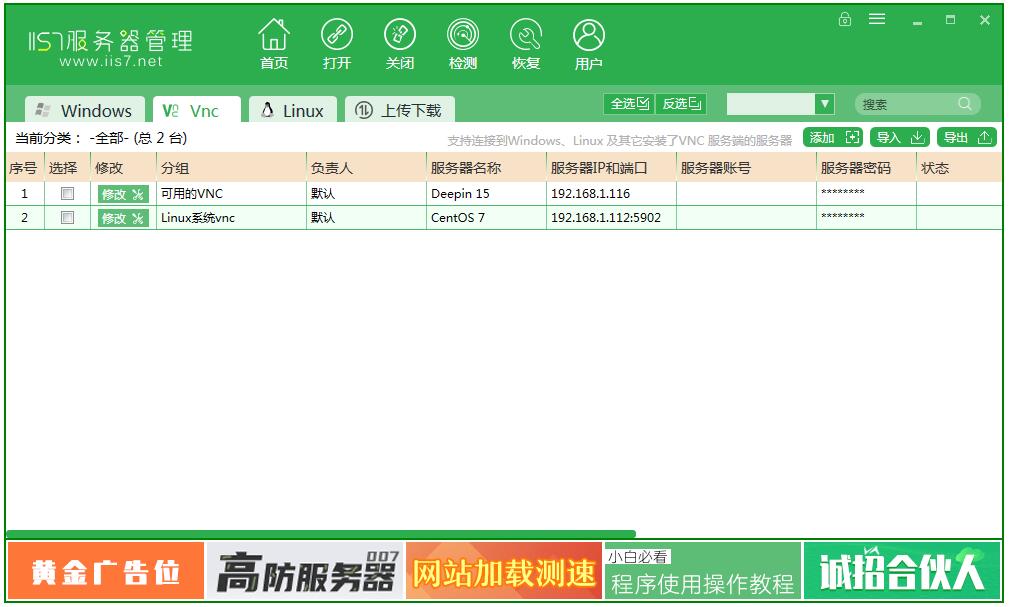Open the hamburger menu in the title bar
Viewport: 1009px width, 607px height.
click(877, 18)
